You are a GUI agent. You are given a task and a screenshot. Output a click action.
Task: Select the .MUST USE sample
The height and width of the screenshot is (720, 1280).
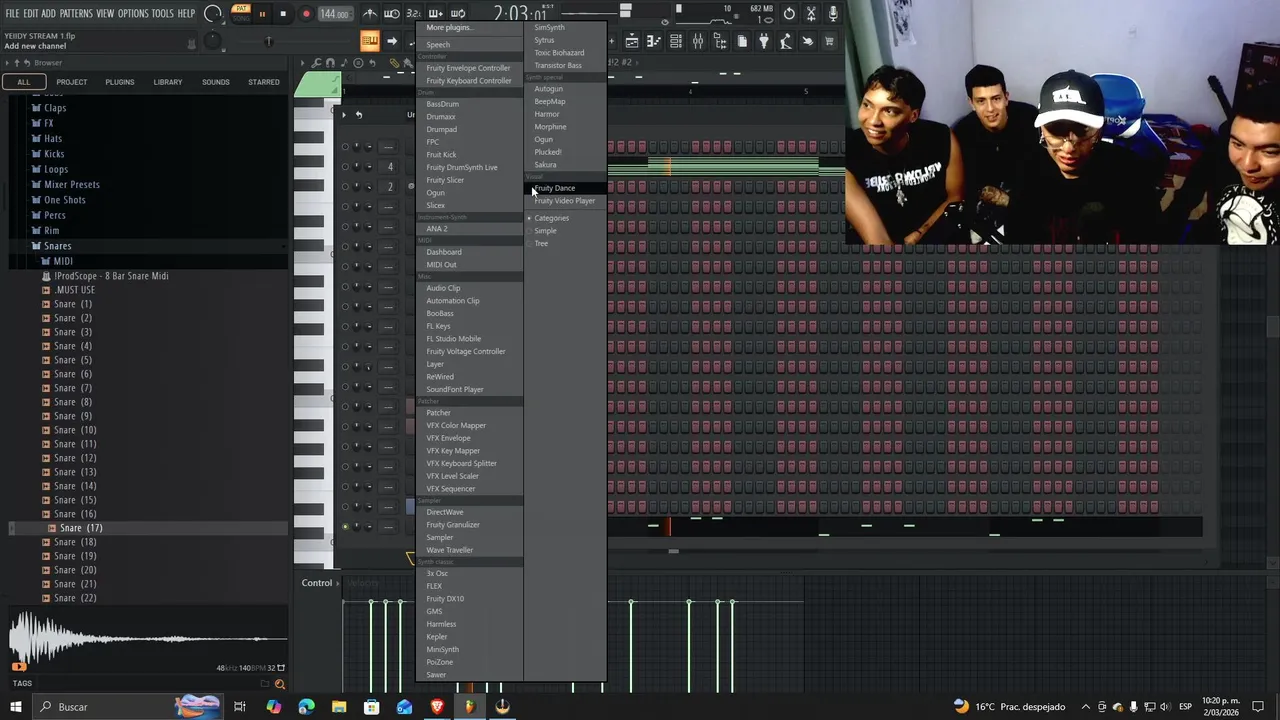click(75, 290)
